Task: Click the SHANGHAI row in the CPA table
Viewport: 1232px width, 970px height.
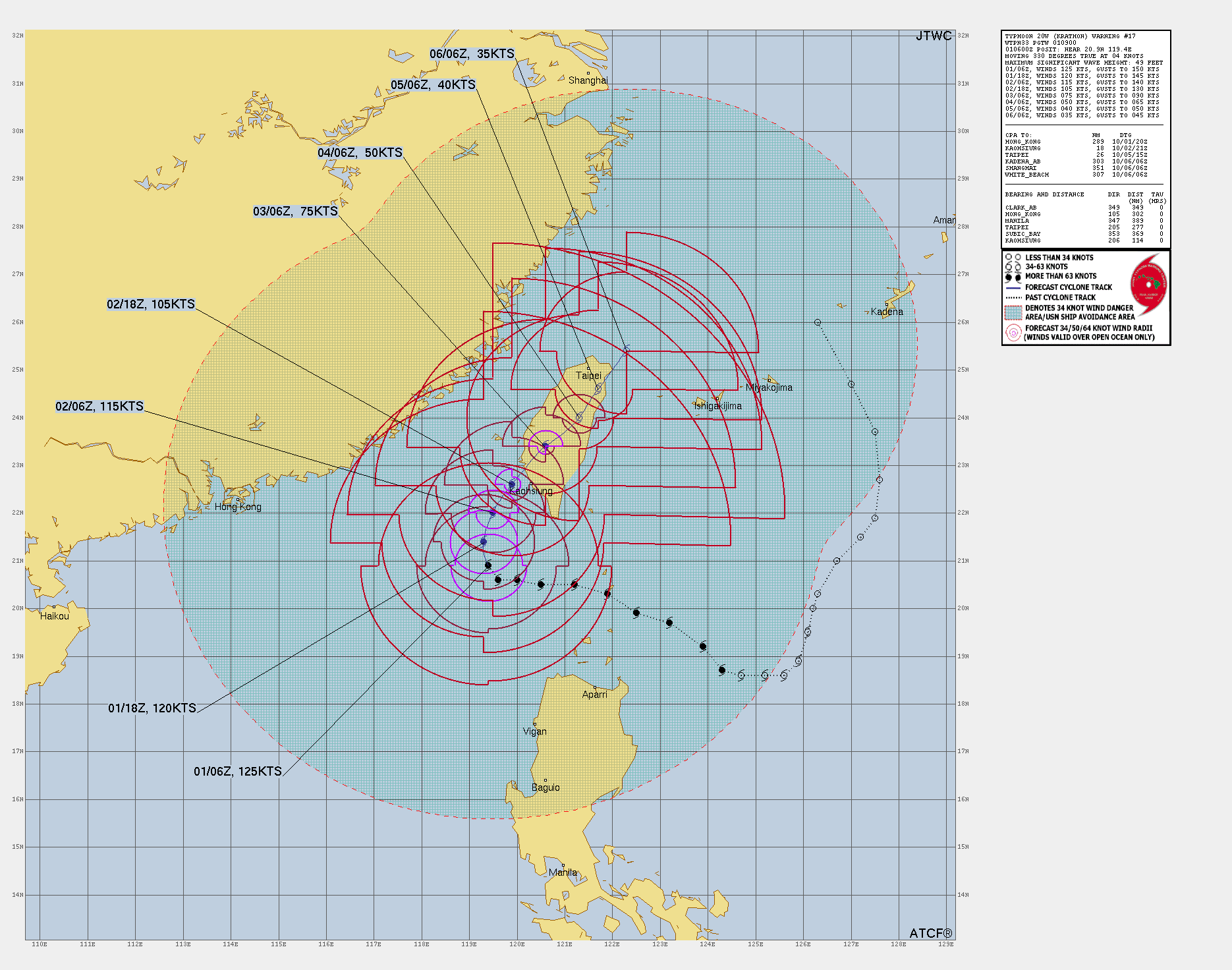Action: pos(1076,168)
